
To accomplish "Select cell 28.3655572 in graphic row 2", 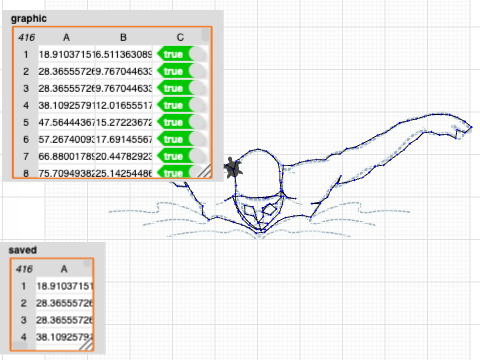I will tap(67, 71).
